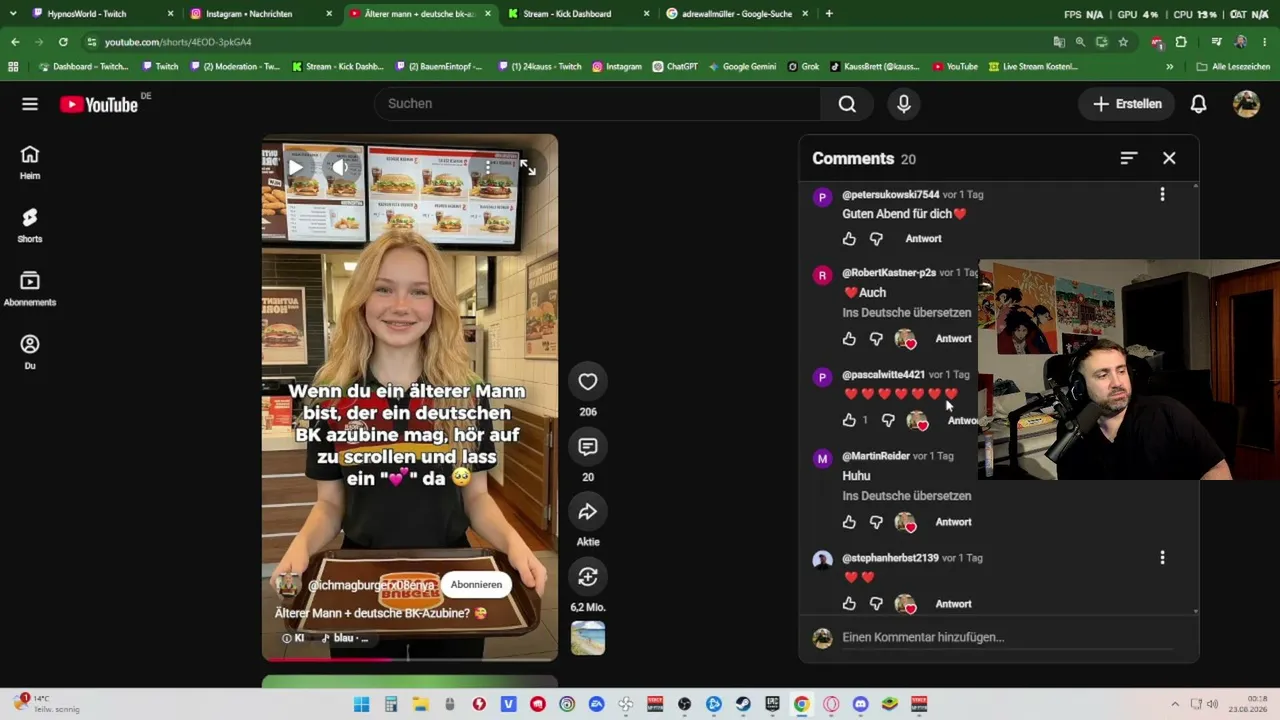Click the magnifying glass search button

point(847,104)
